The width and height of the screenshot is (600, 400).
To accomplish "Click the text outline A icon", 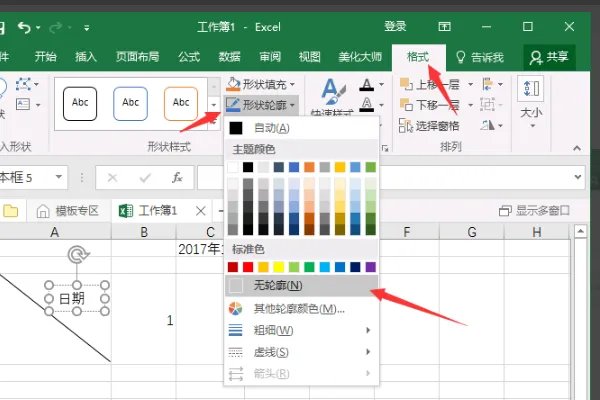I will coord(367,104).
